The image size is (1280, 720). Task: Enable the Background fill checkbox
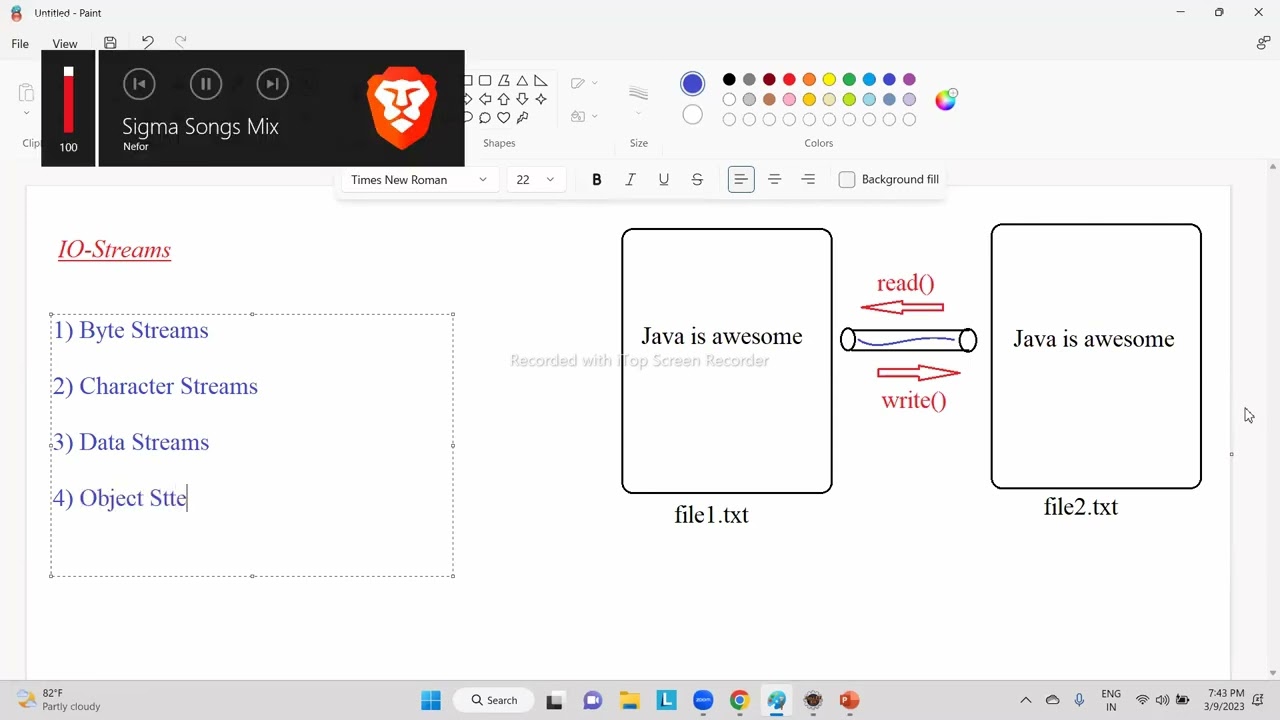[x=847, y=180]
